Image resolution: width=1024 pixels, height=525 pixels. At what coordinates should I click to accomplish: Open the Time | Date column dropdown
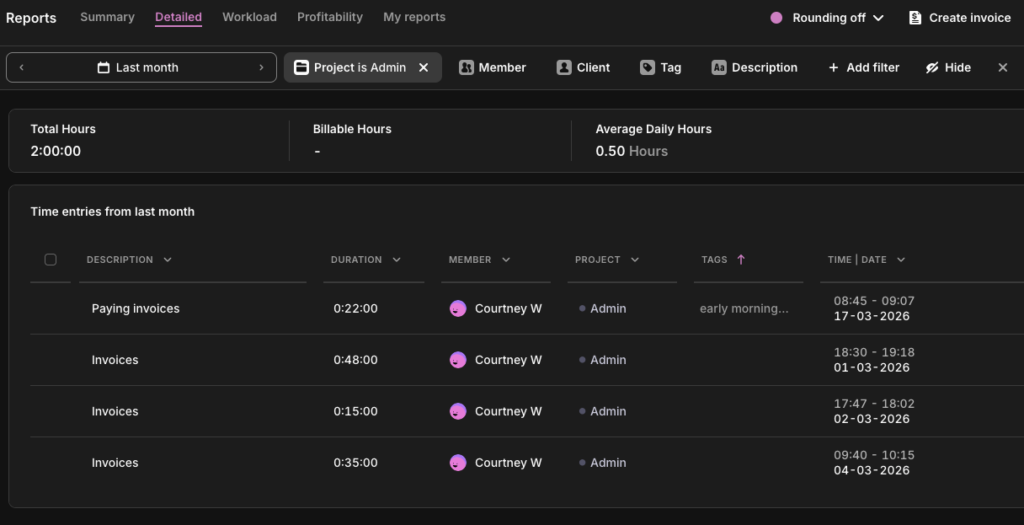(901, 260)
